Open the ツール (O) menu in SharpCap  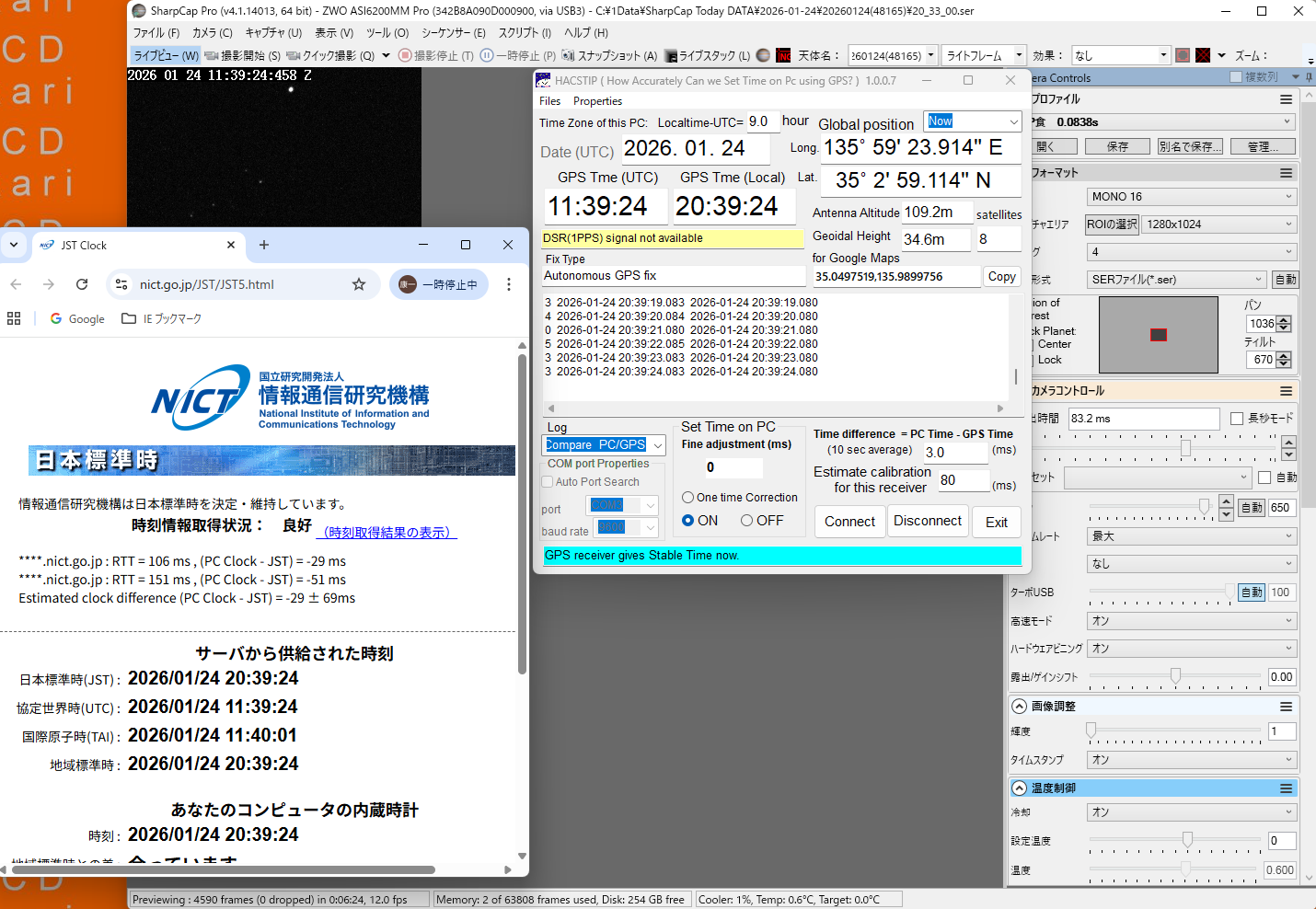[x=387, y=33]
